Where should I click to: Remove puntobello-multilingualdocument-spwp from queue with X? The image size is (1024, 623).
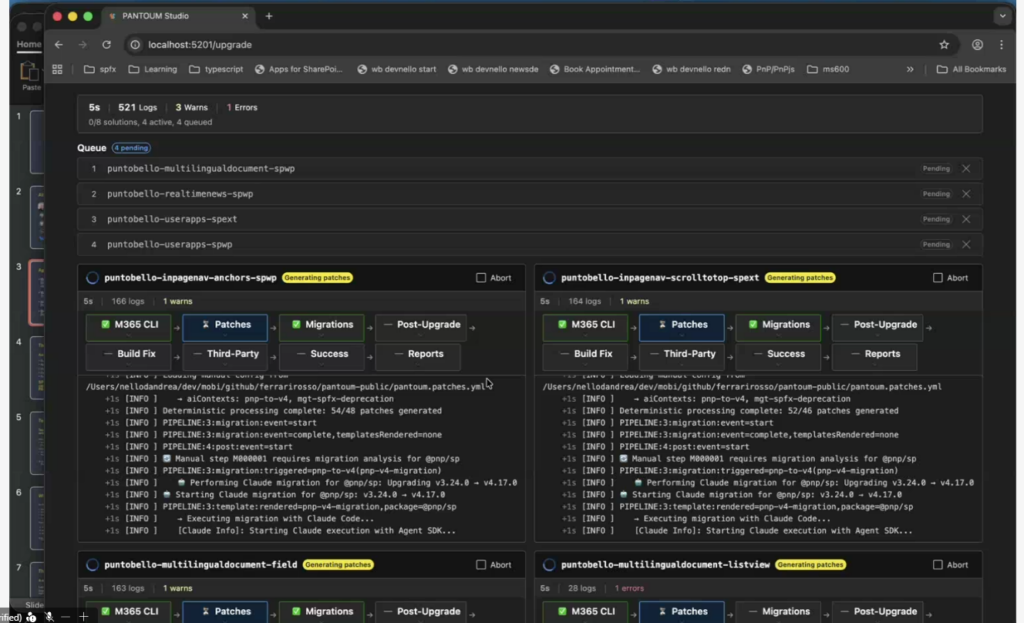(x=966, y=169)
